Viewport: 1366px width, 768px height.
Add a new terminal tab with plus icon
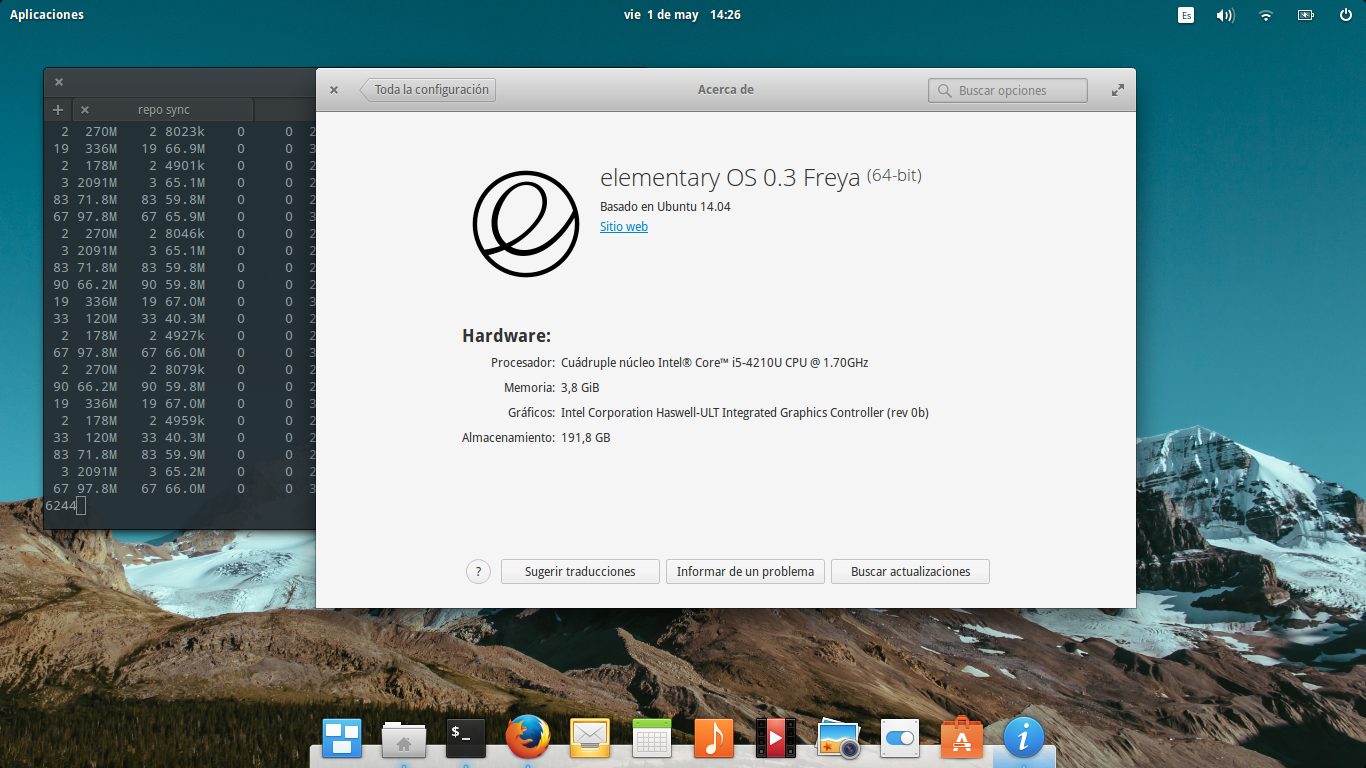(58, 110)
